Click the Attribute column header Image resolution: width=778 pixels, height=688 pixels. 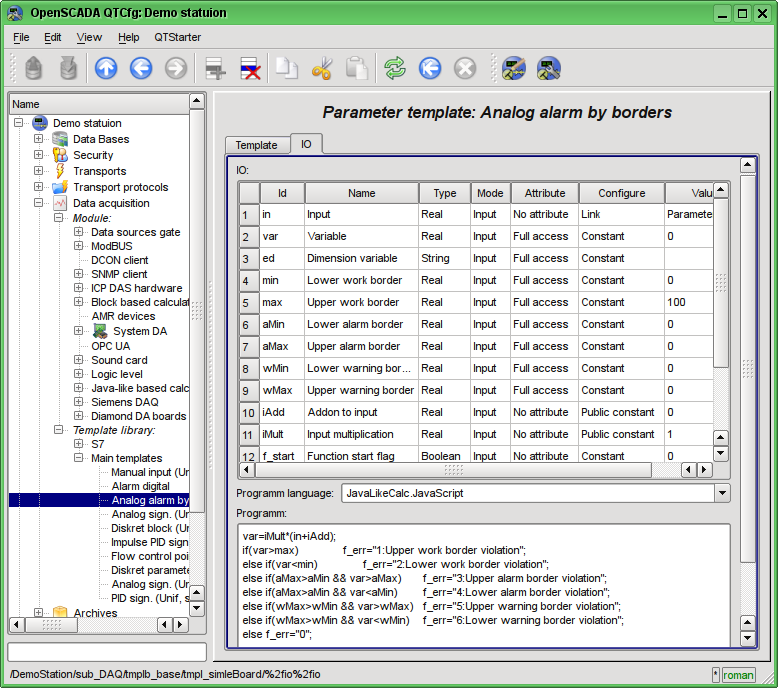click(x=544, y=193)
